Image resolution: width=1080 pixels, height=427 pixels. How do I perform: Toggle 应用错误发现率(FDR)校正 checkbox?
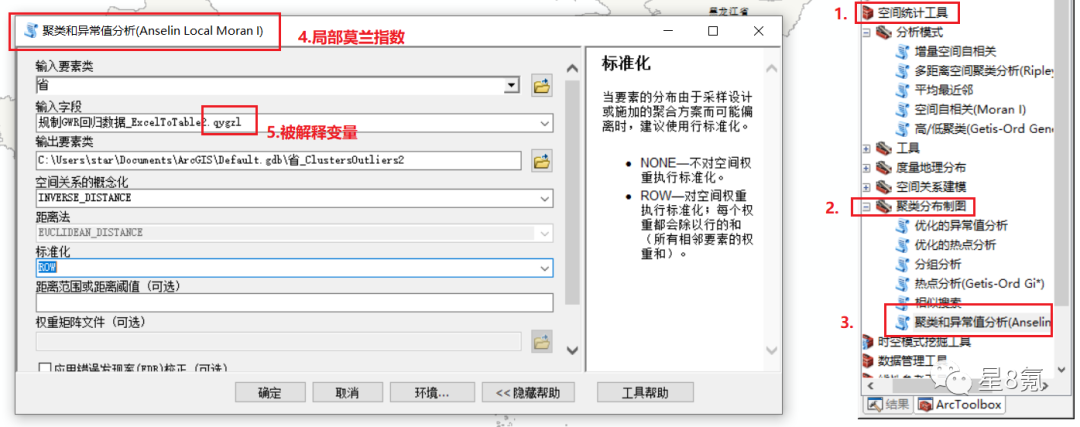click(45, 369)
